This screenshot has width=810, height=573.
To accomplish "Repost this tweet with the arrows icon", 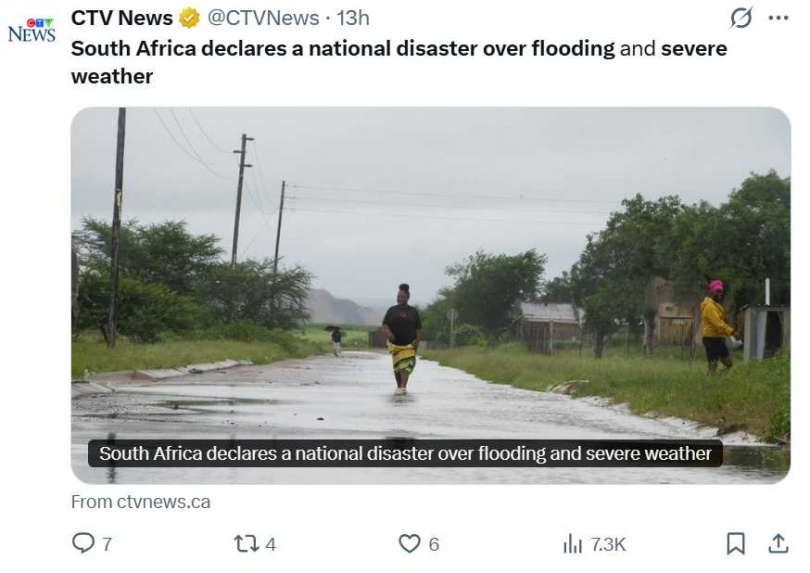I will (245, 543).
